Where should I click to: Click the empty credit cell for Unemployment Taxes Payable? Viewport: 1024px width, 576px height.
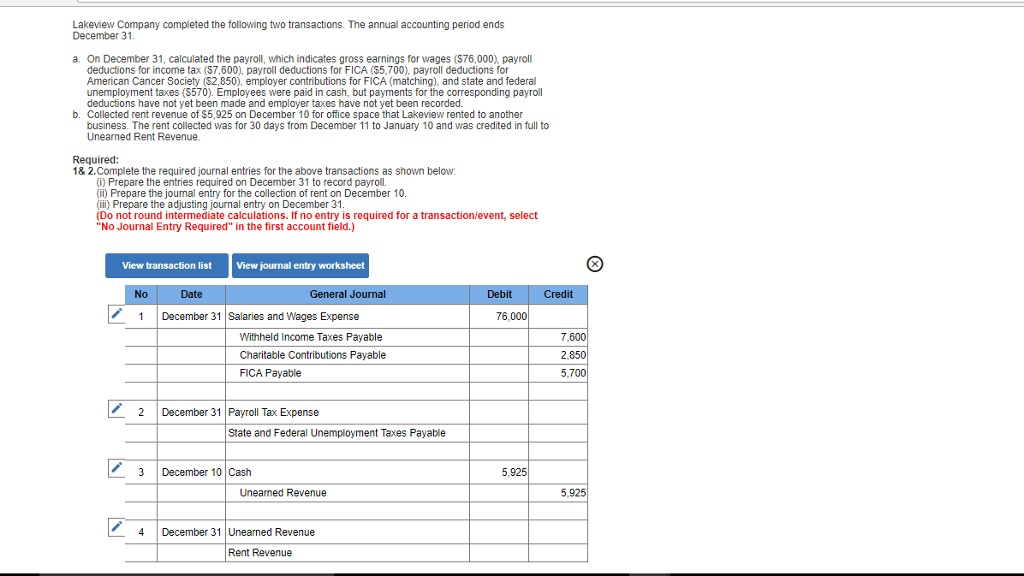558,433
